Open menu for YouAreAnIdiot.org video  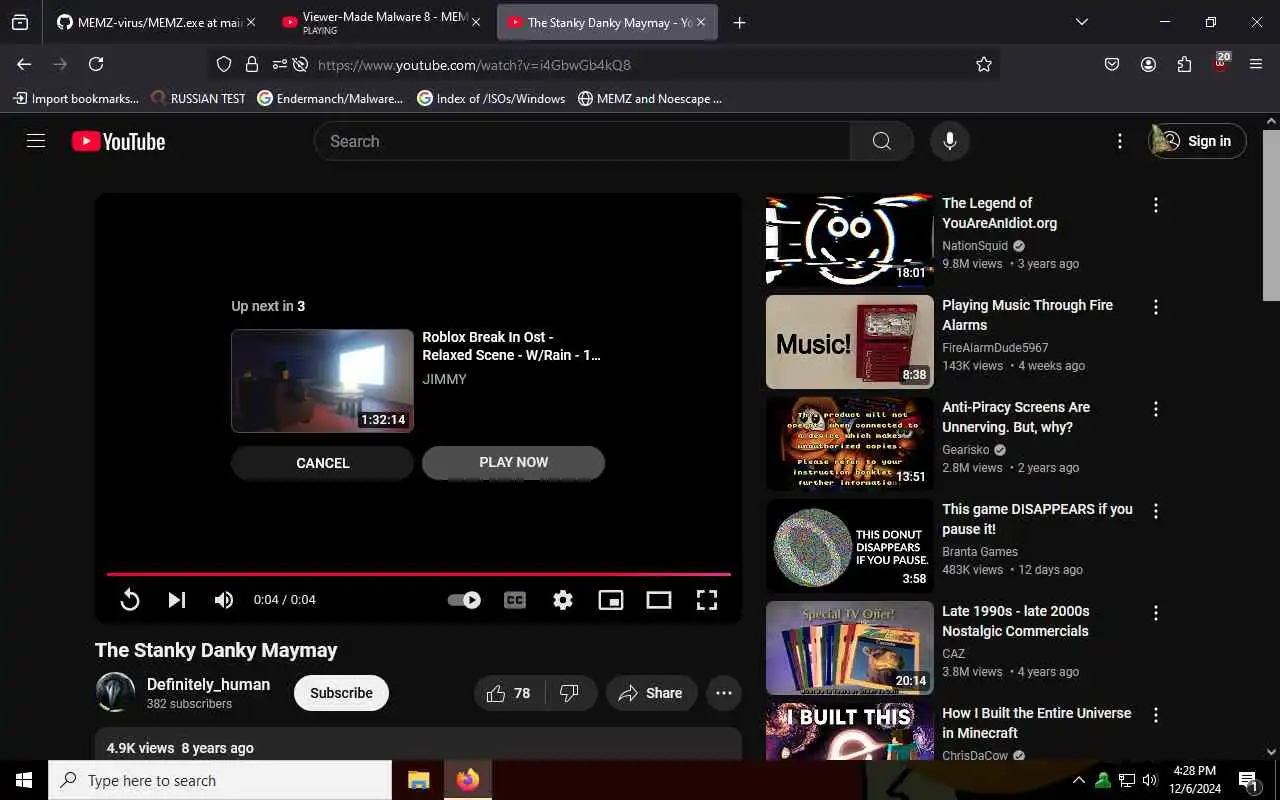(x=1156, y=205)
